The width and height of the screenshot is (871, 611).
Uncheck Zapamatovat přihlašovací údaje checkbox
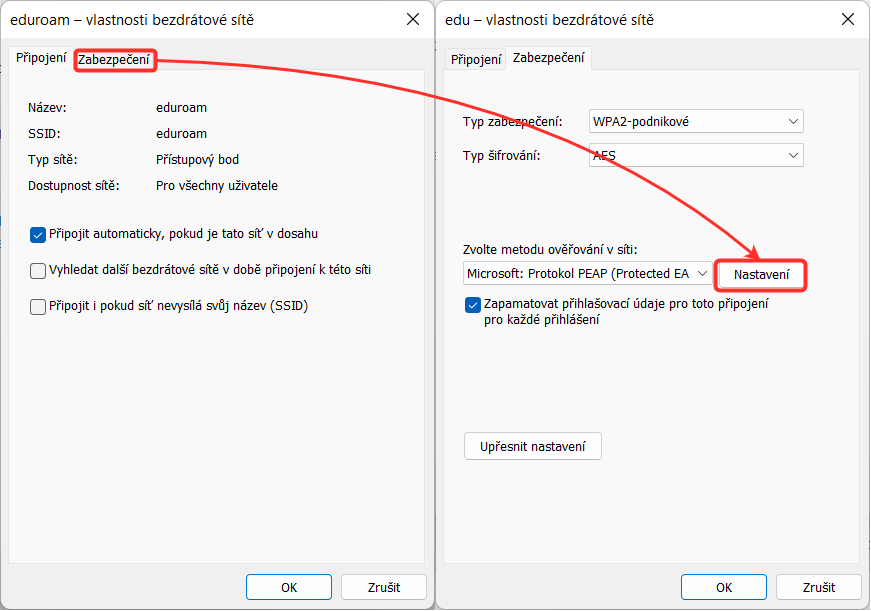pos(473,305)
